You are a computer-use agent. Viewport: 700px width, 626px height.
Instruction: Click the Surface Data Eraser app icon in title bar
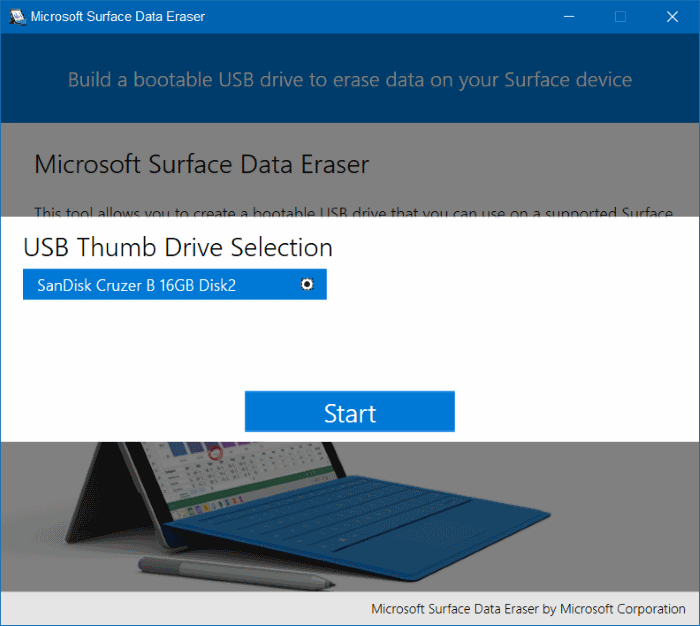(17, 17)
